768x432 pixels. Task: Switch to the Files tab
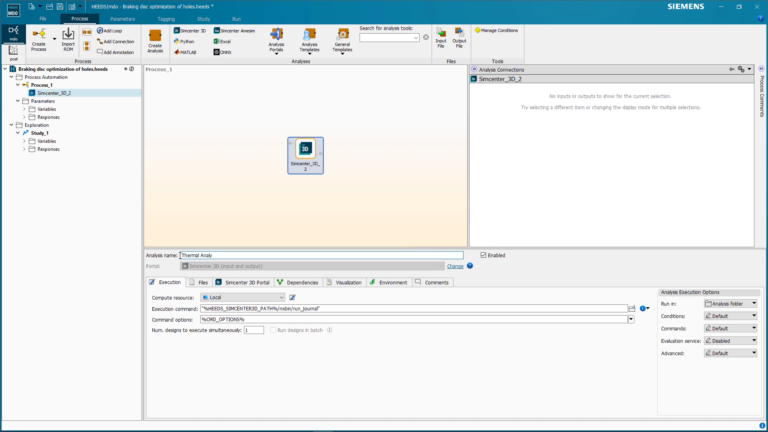tap(199, 282)
